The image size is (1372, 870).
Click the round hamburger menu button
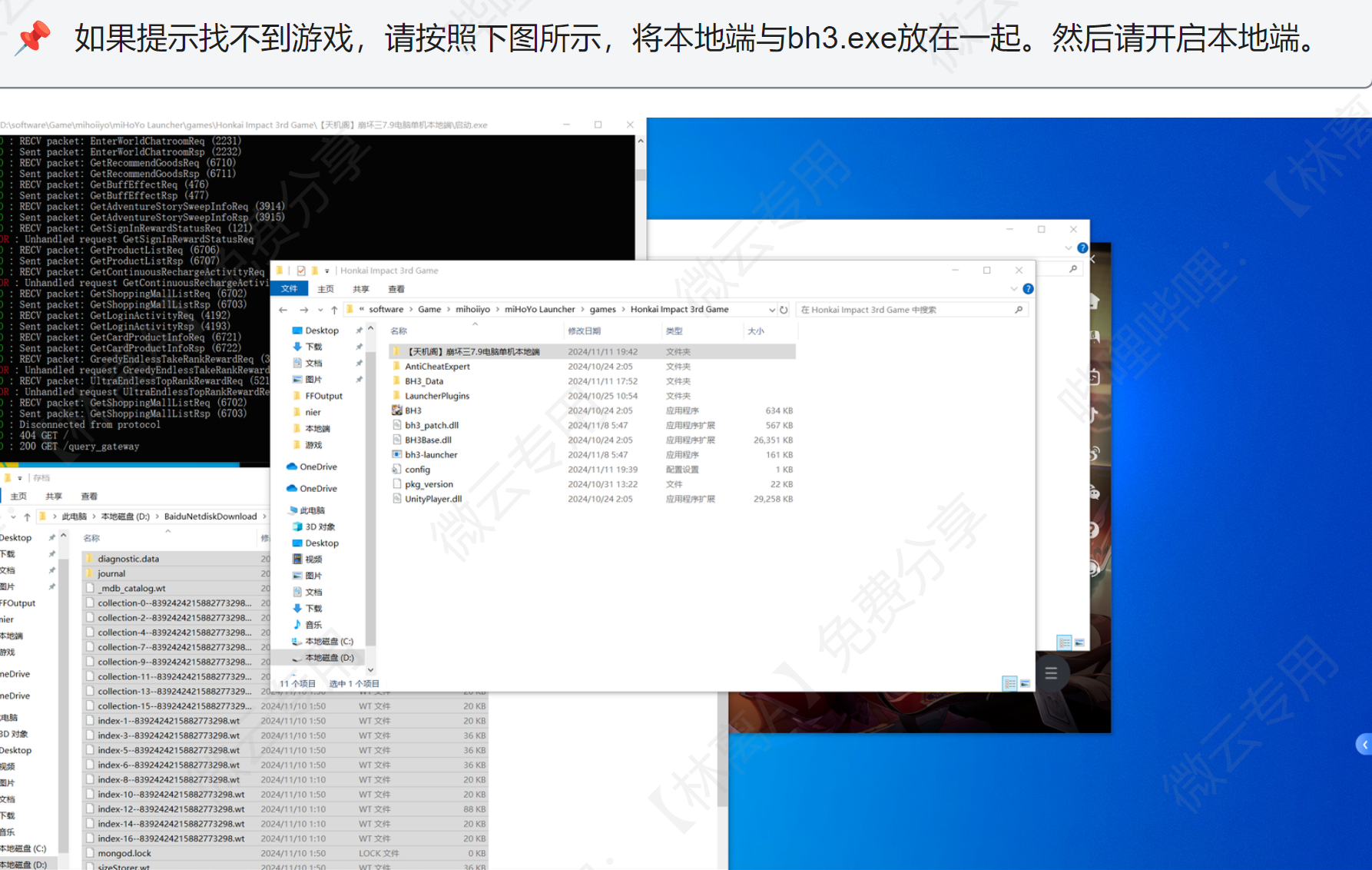pos(1051,673)
